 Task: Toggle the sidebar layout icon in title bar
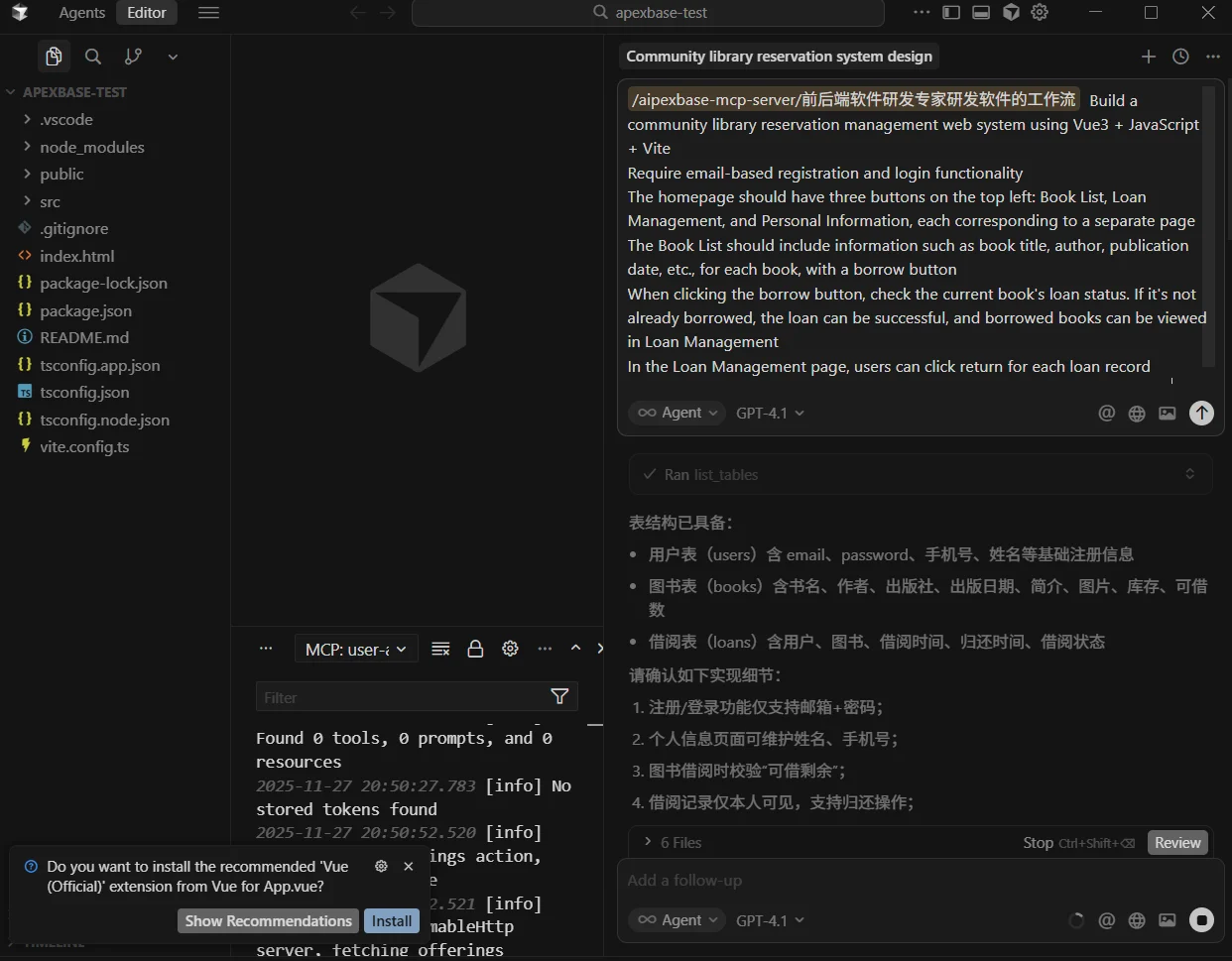click(951, 13)
